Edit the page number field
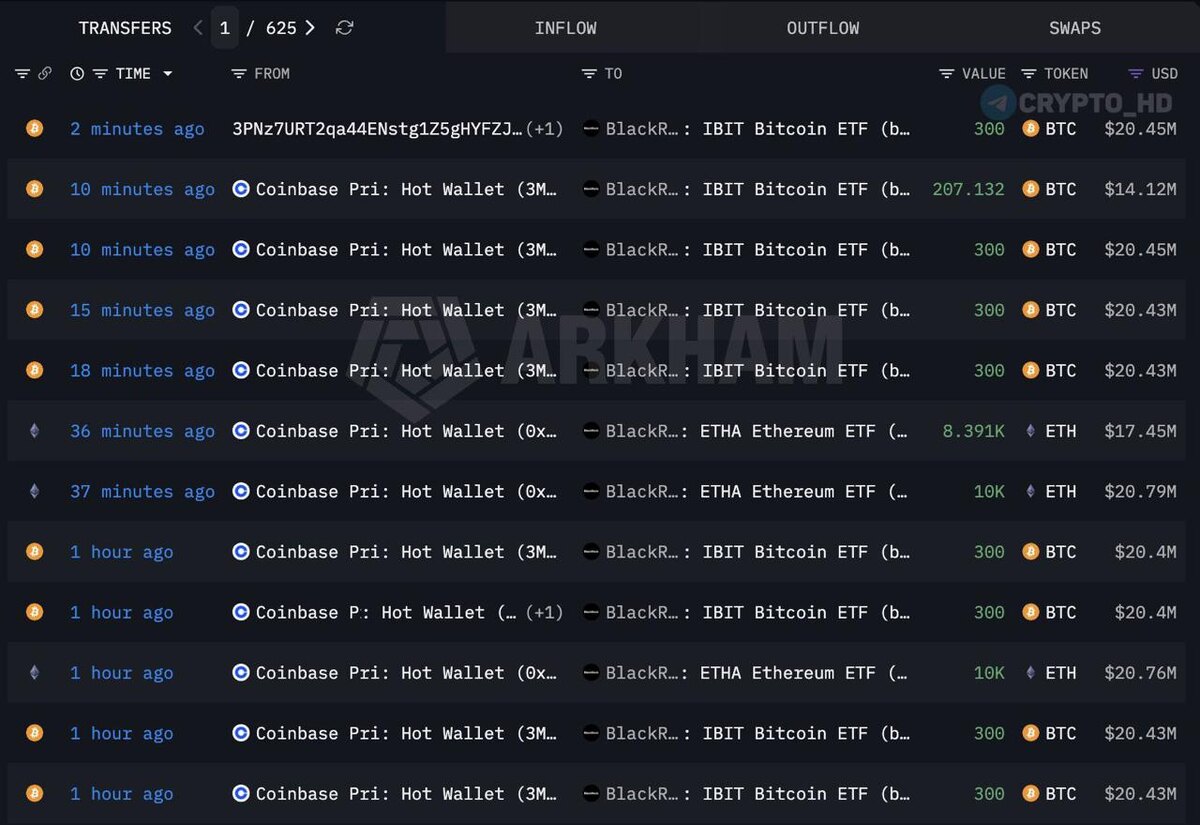 [225, 28]
